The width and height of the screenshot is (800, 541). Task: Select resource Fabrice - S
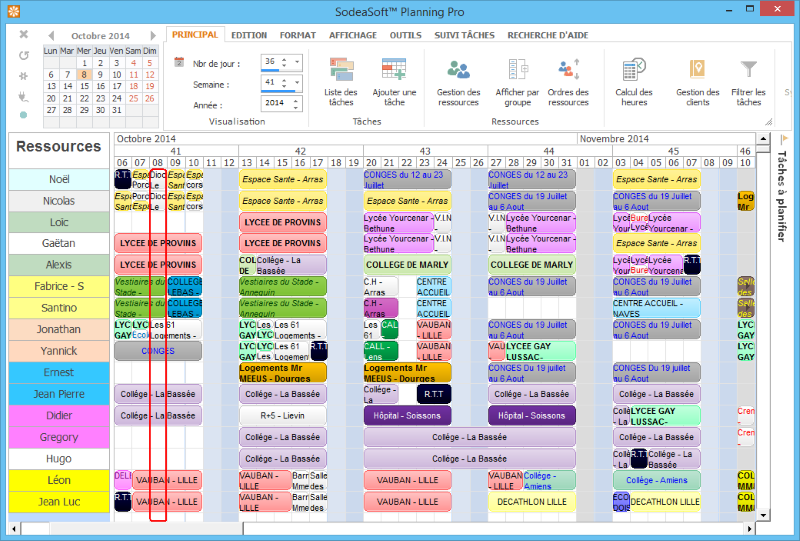tap(59, 286)
